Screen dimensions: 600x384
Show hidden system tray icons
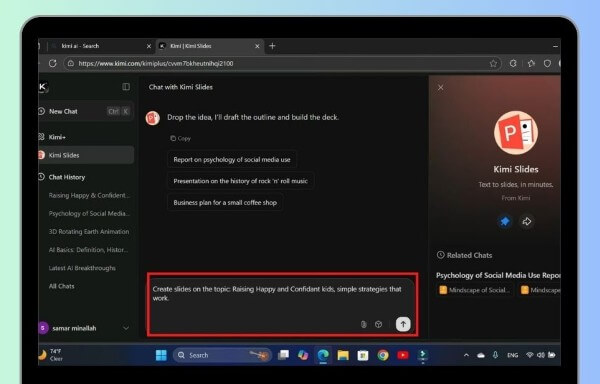pos(466,355)
